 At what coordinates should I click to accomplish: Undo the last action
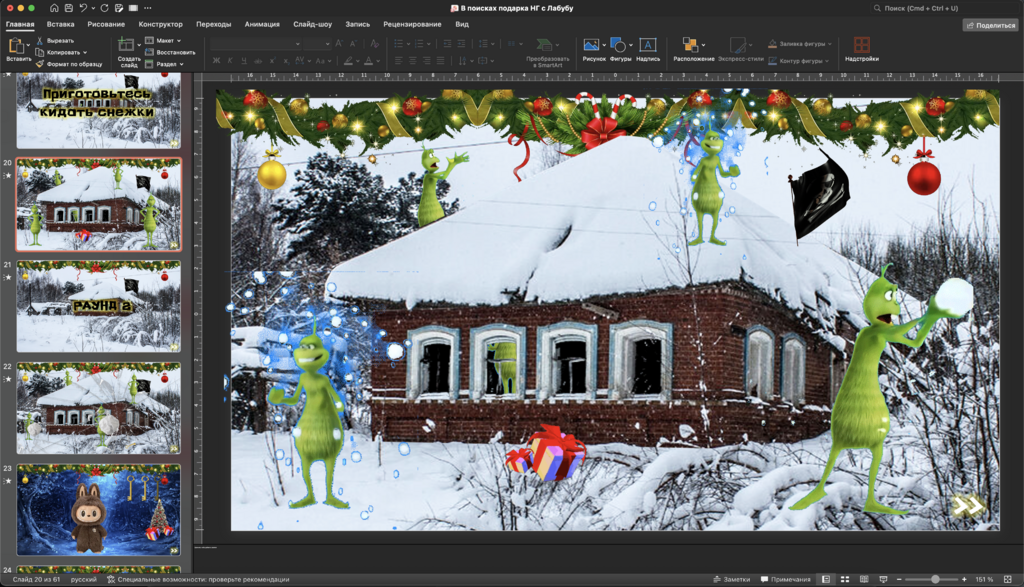point(83,8)
